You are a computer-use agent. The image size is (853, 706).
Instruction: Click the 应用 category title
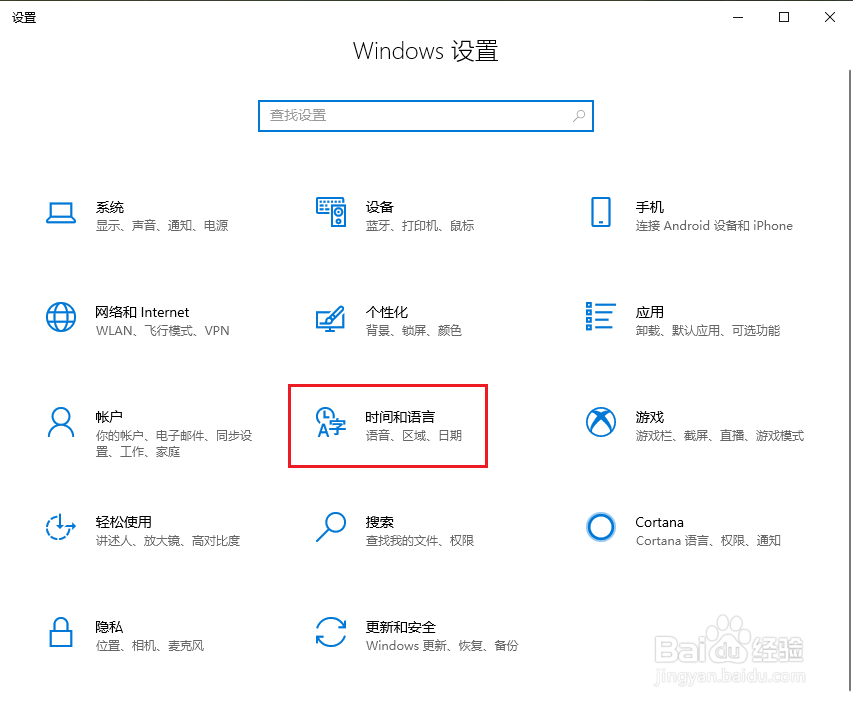[x=649, y=312]
